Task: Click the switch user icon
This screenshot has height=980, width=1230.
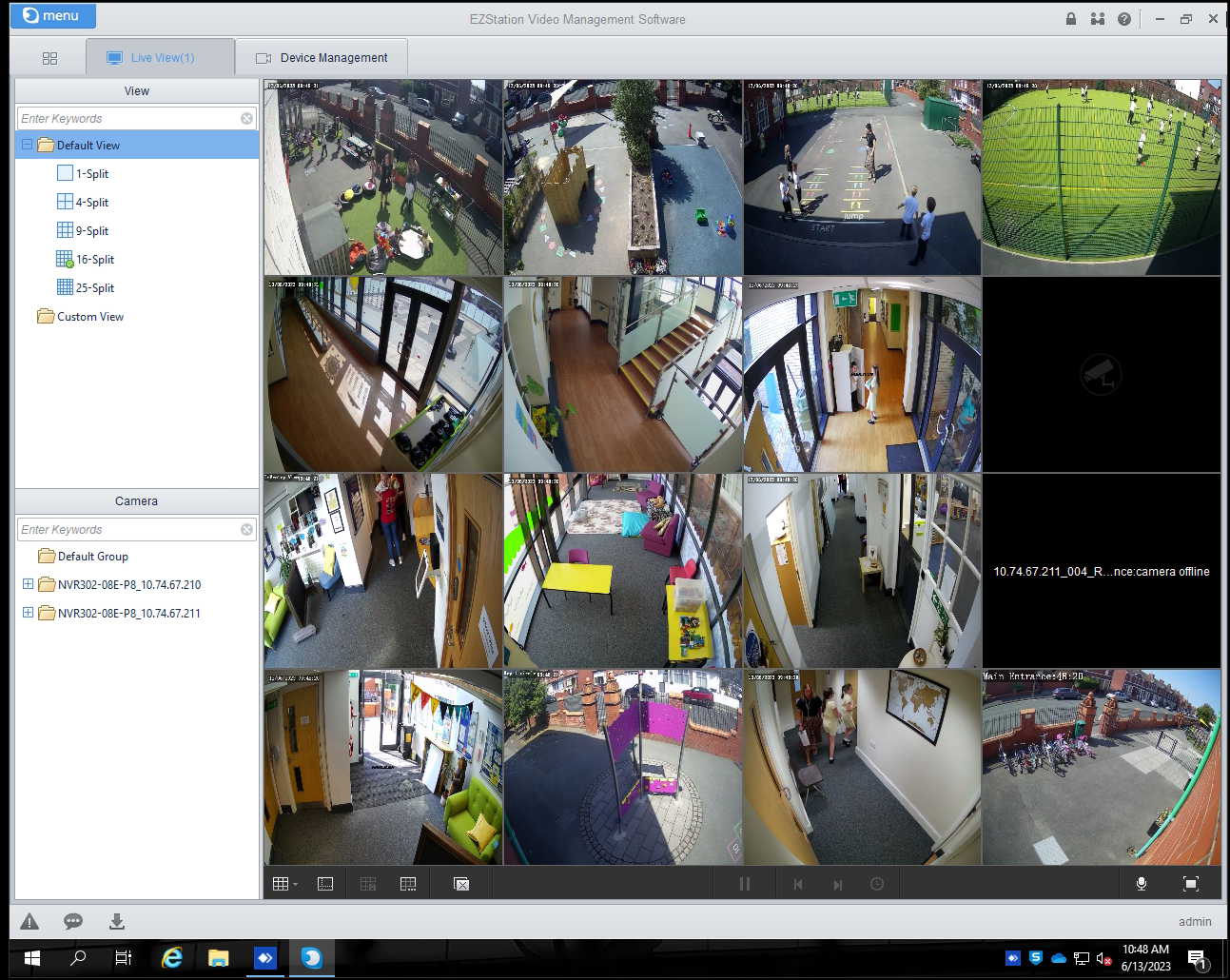Action: pos(1098,18)
